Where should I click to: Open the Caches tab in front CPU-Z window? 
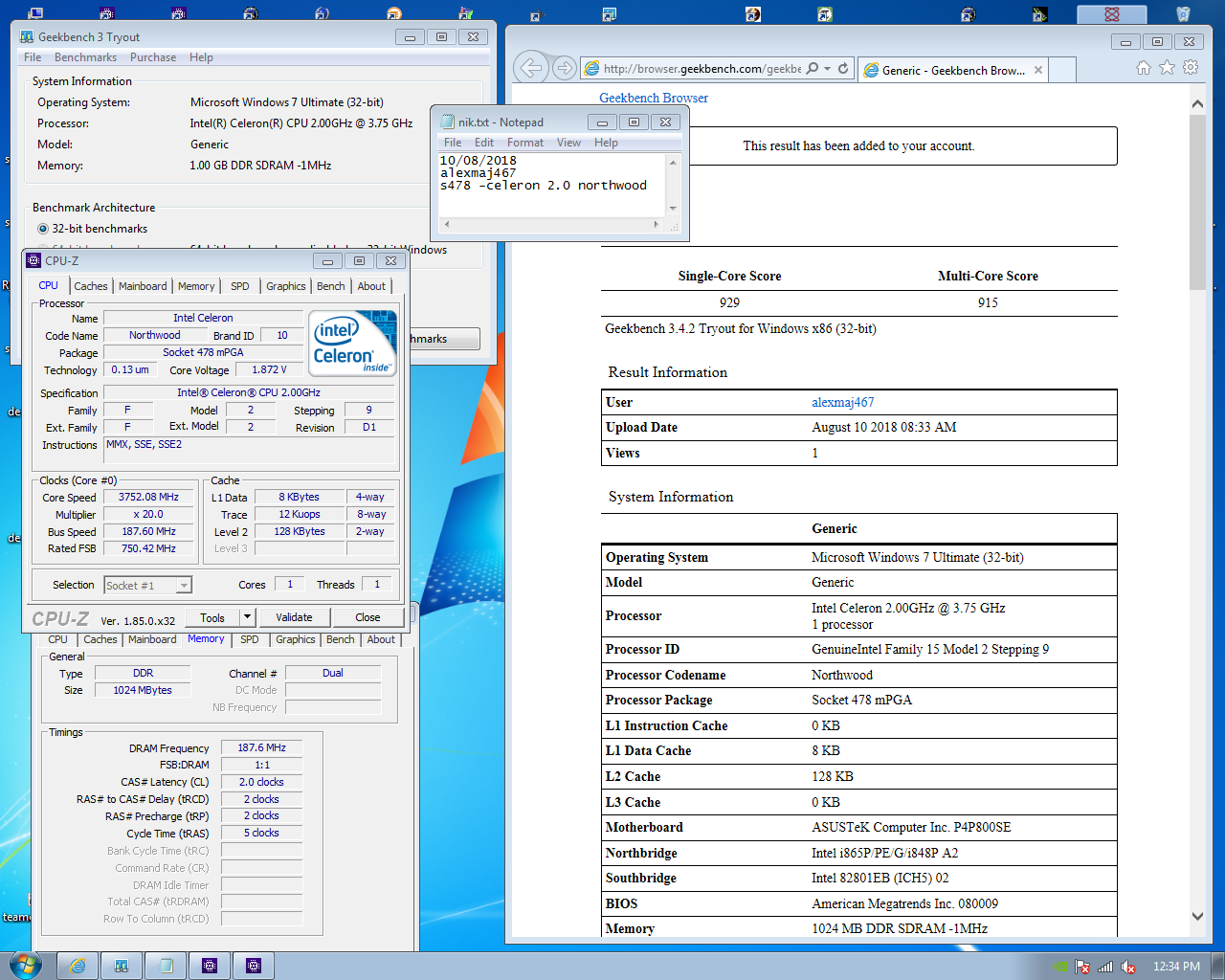coord(91,286)
